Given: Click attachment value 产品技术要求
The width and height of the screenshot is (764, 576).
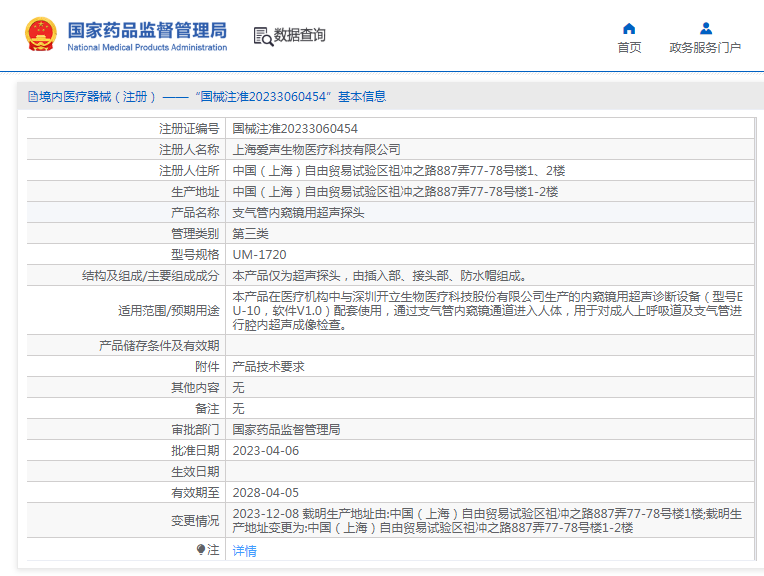Looking at the screenshot, I should point(268,366).
